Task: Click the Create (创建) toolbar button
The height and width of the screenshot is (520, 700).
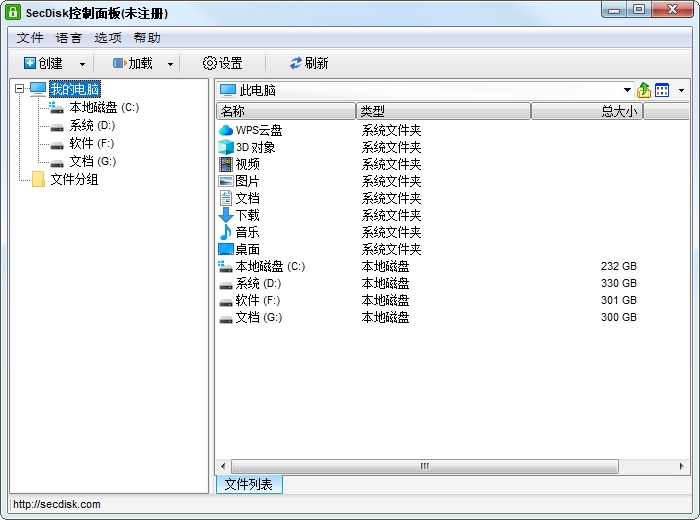Action: click(x=43, y=63)
